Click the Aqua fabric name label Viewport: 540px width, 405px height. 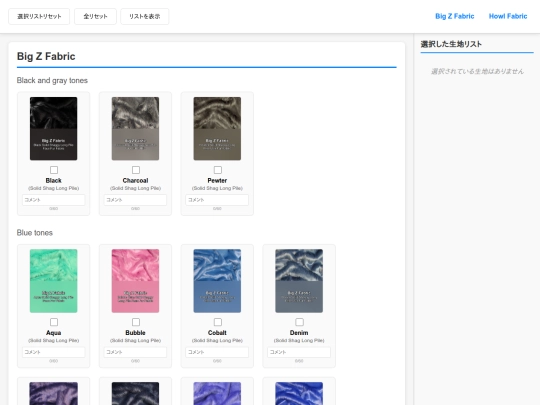point(53,333)
